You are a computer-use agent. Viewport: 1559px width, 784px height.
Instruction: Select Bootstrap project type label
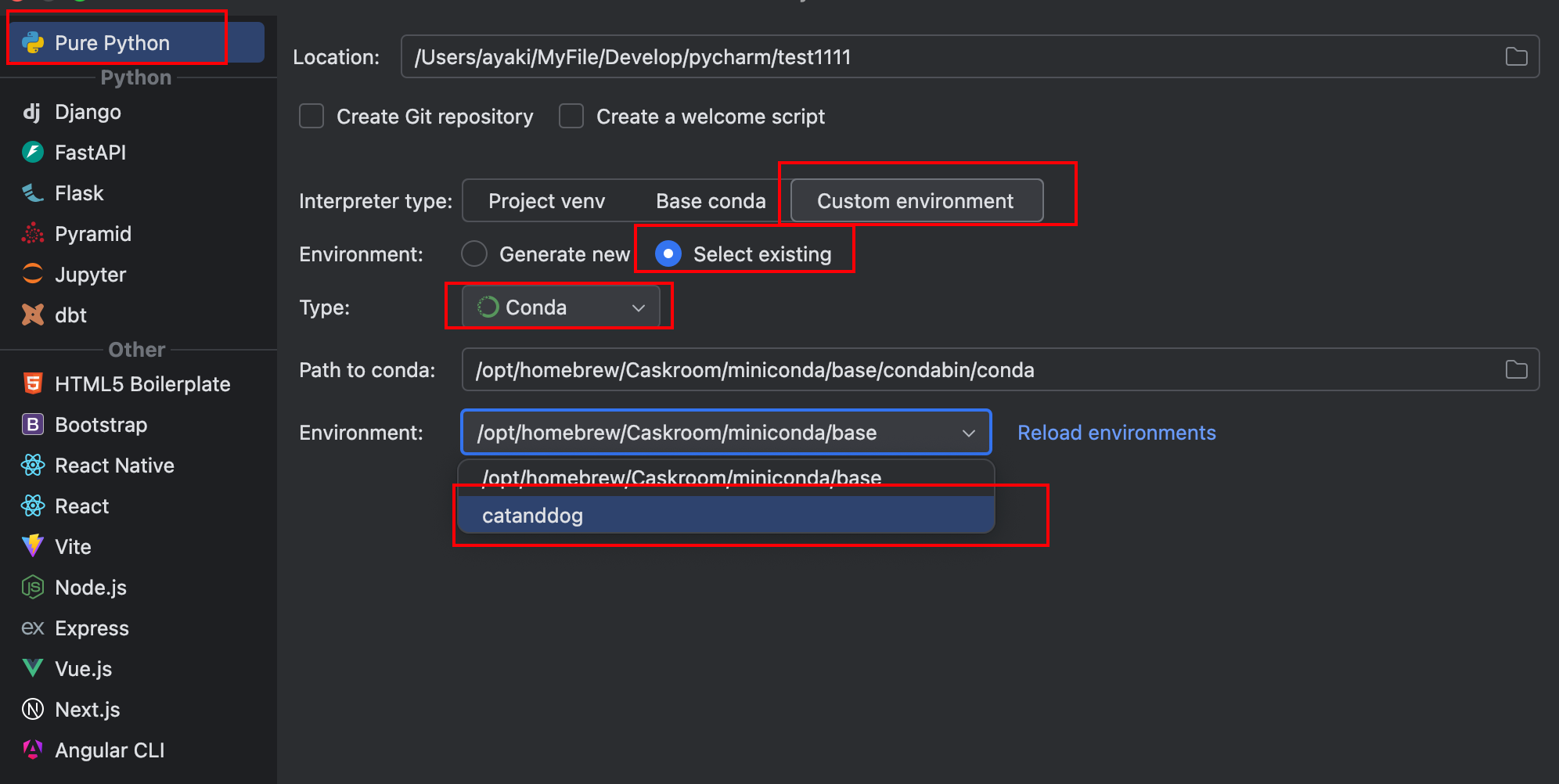(x=101, y=425)
